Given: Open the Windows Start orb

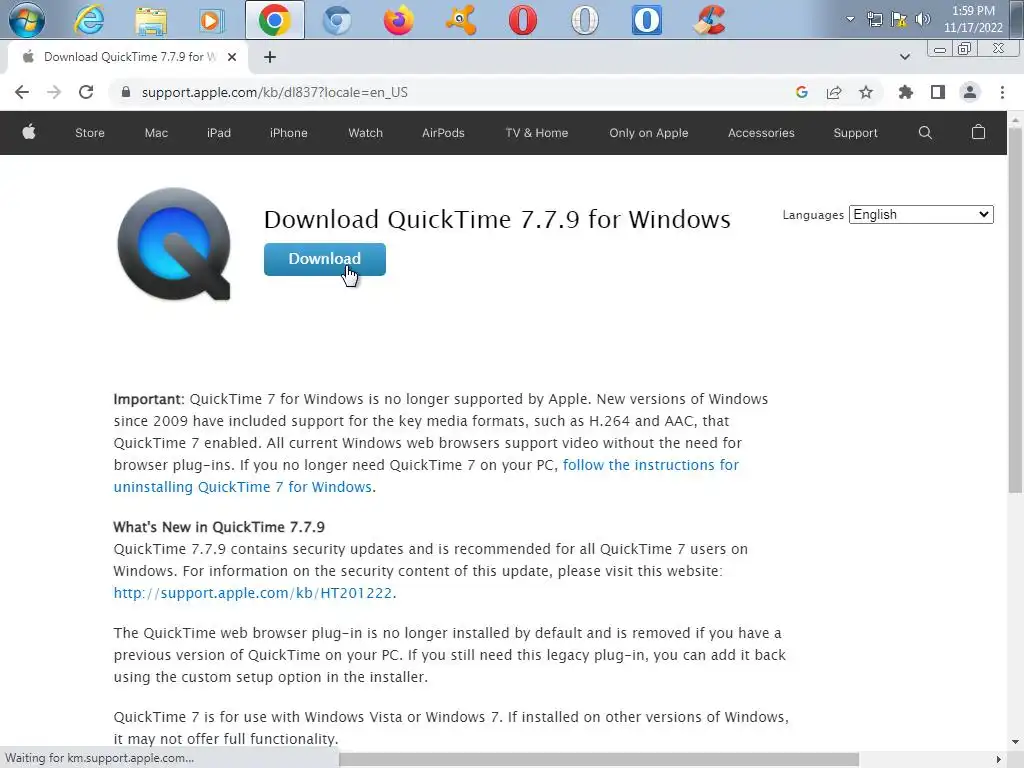Looking at the screenshot, I should 27,20.
